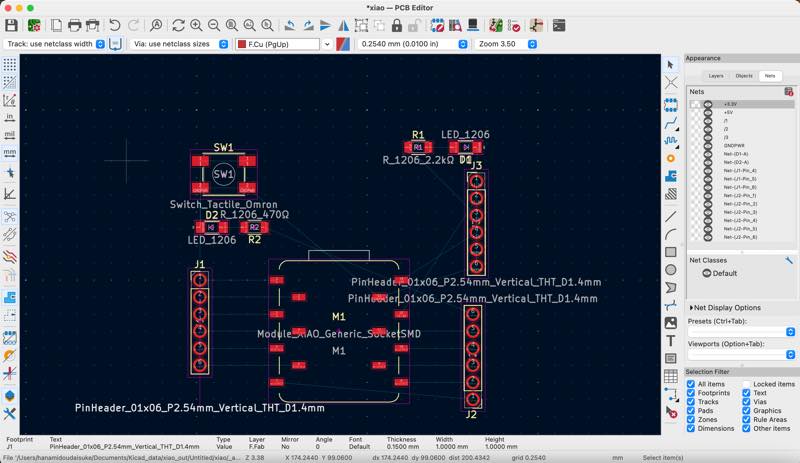Open the F.Cu layer selector dropdown
This screenshot has width=800, height=463.
click(x=284, y=44)
